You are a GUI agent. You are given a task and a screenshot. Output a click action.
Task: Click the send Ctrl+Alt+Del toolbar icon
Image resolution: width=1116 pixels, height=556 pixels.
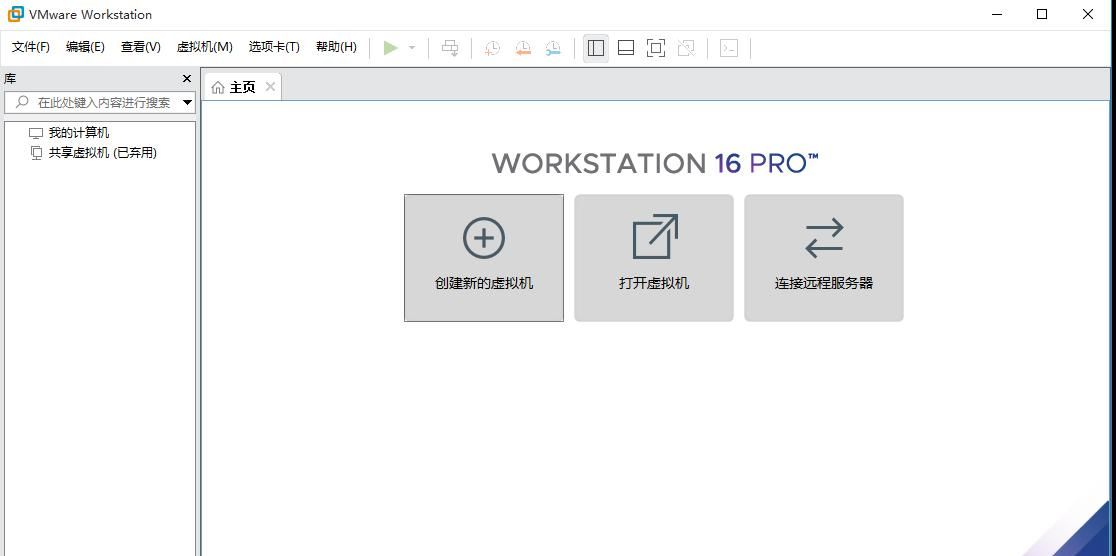point(450,48)
